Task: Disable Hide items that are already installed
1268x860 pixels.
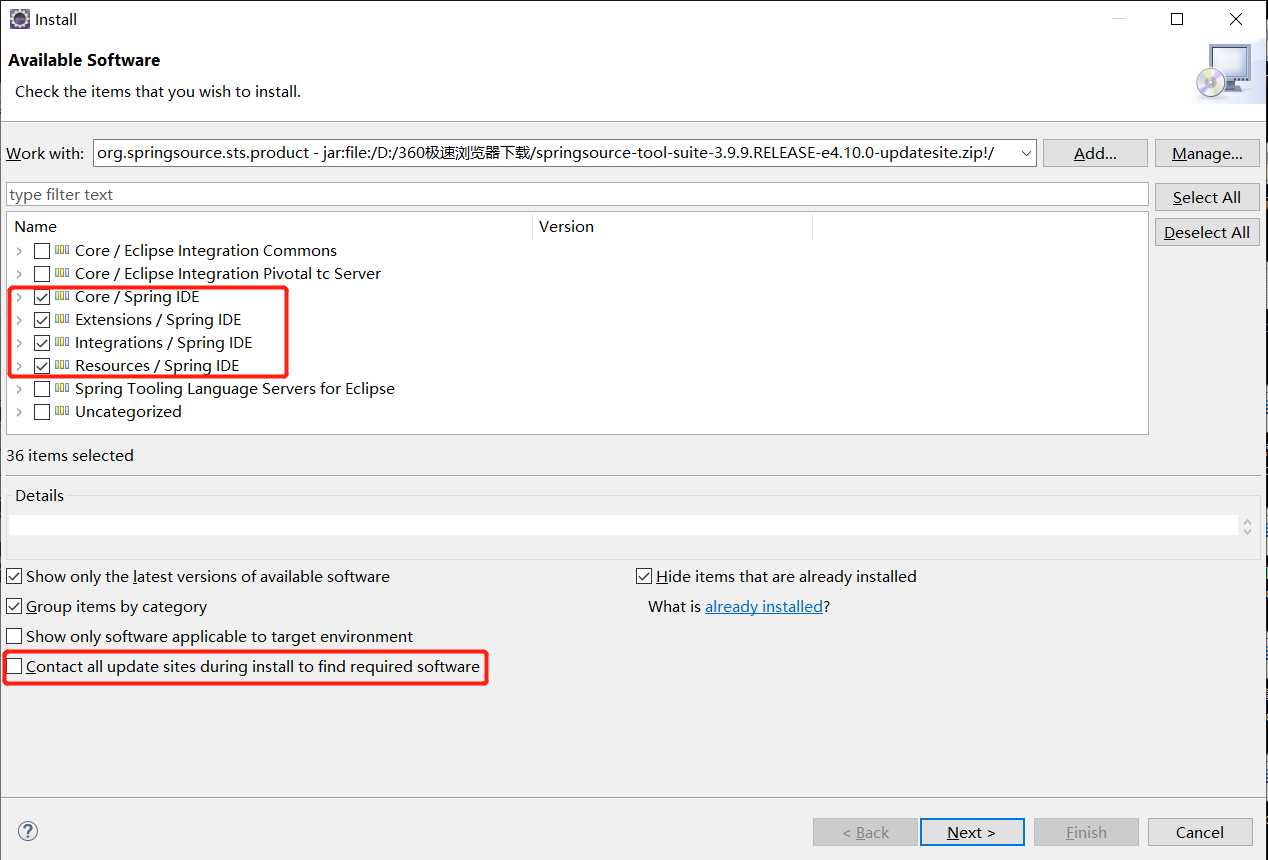Action: pyautogui.click(x=645, y=576)
